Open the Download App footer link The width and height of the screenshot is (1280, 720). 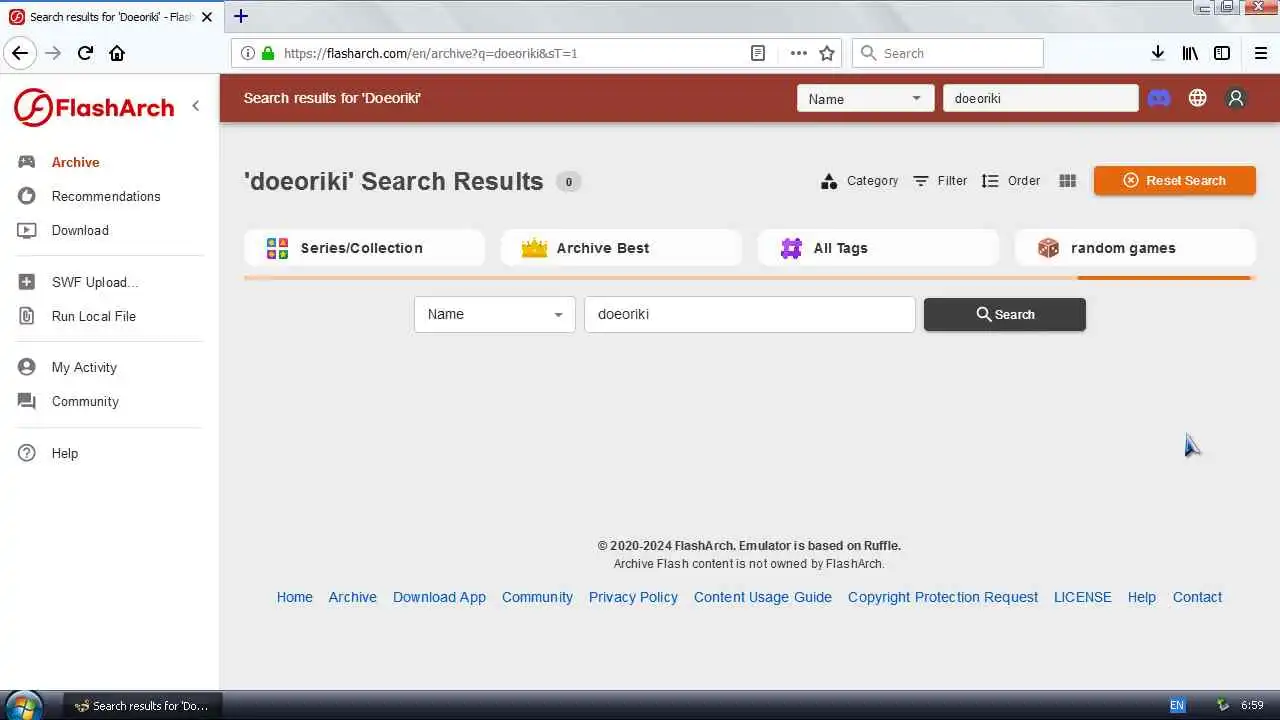(439, 597)
